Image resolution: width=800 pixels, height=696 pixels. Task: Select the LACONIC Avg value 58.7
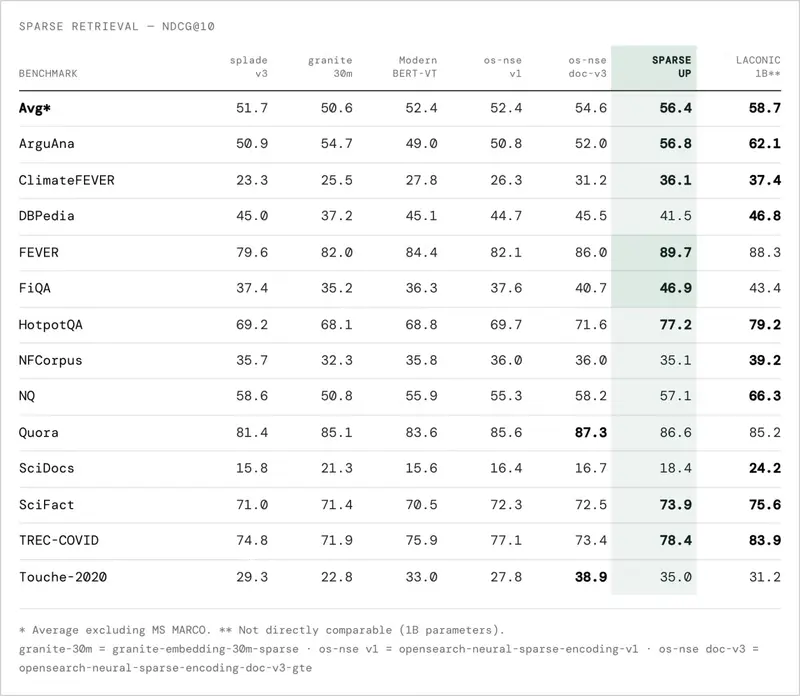(x=764, y=108)
